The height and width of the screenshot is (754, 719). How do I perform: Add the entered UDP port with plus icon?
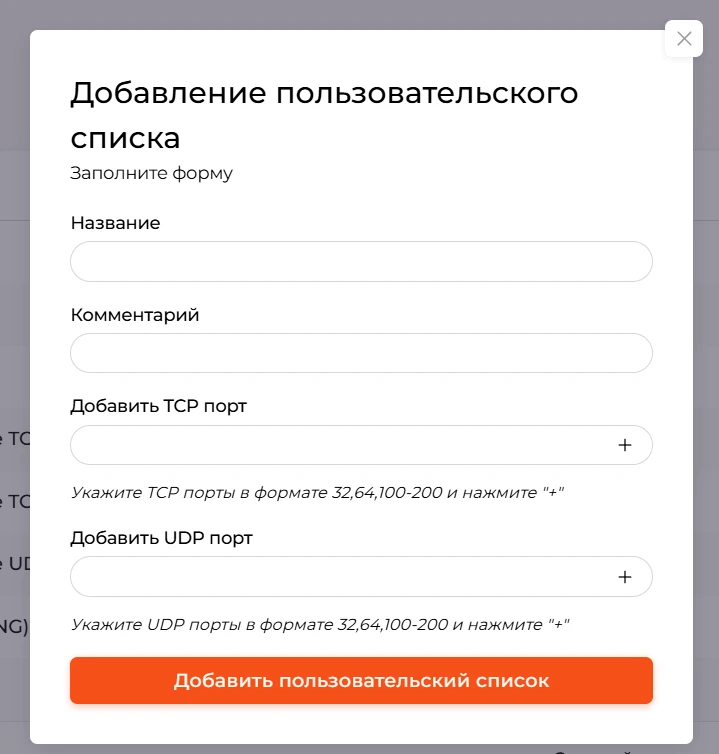(624, 577)
